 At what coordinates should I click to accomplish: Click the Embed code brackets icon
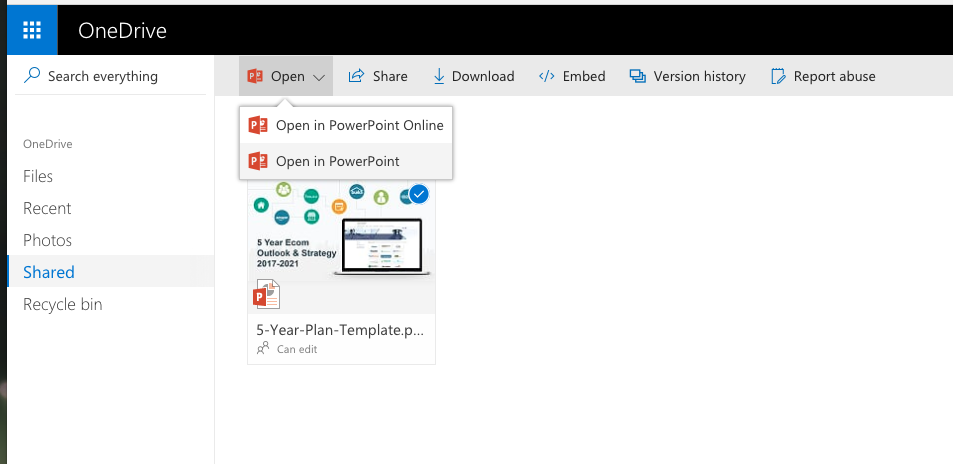(x=546, y=76)
